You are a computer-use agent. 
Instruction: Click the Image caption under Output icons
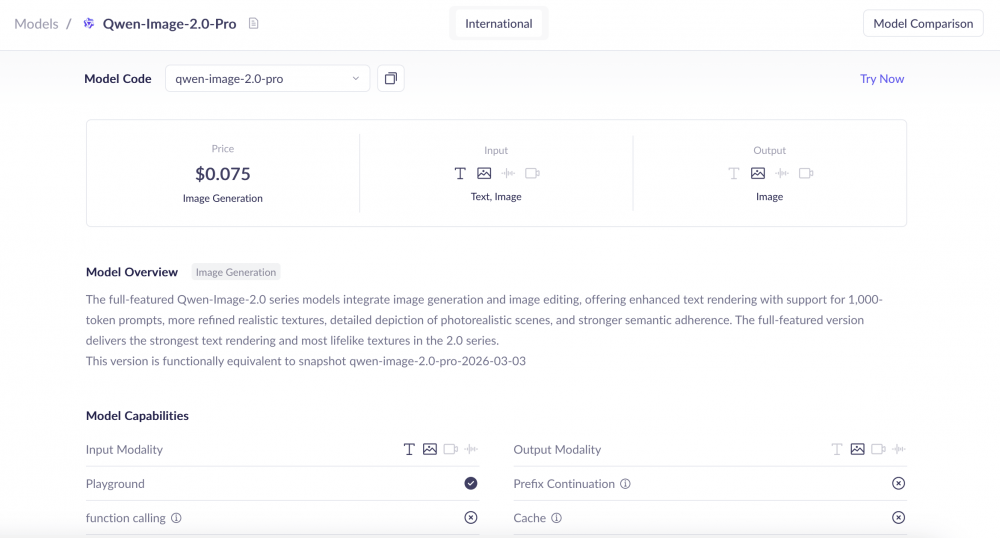click(770, 196)
